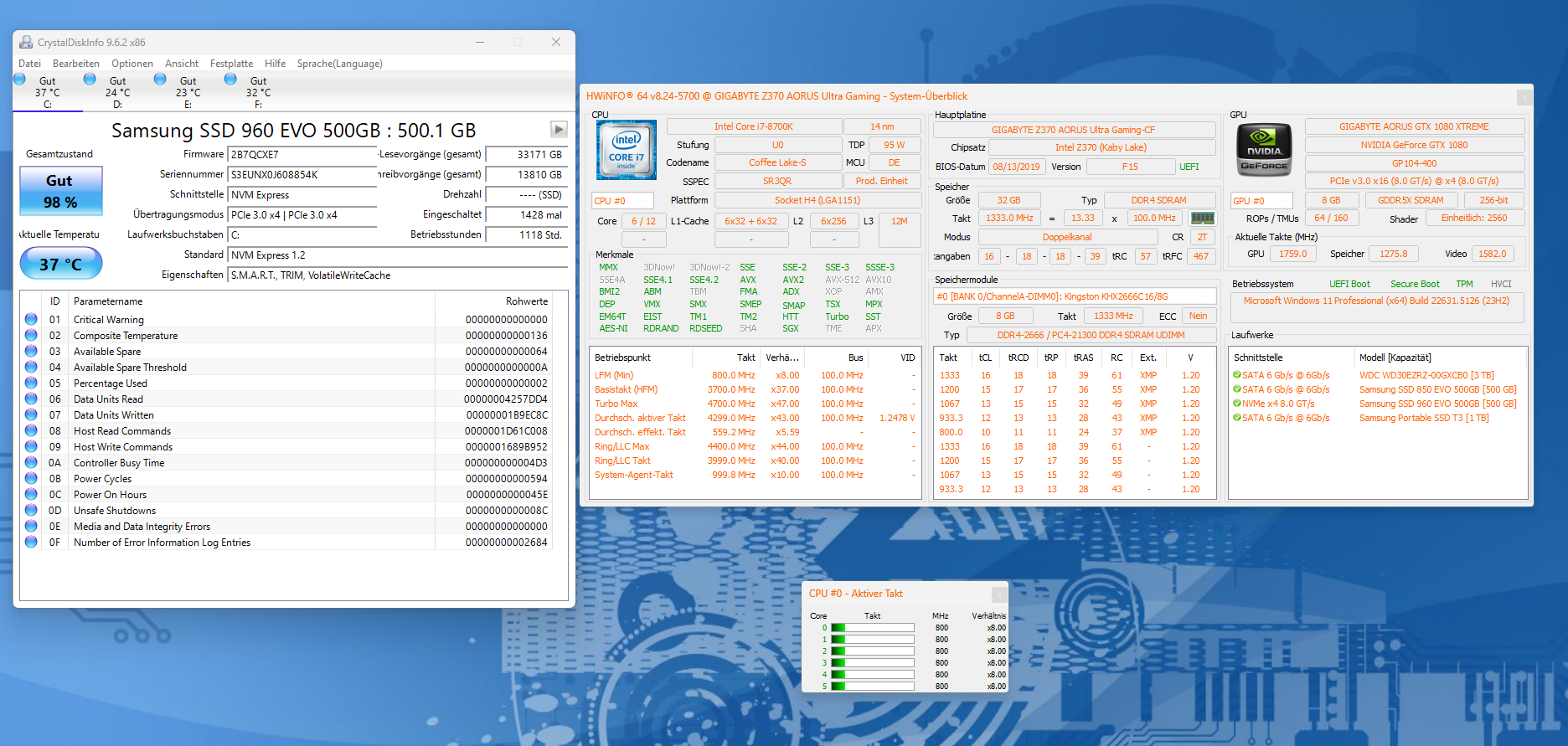Open the Bearbeiten menu

76,64
